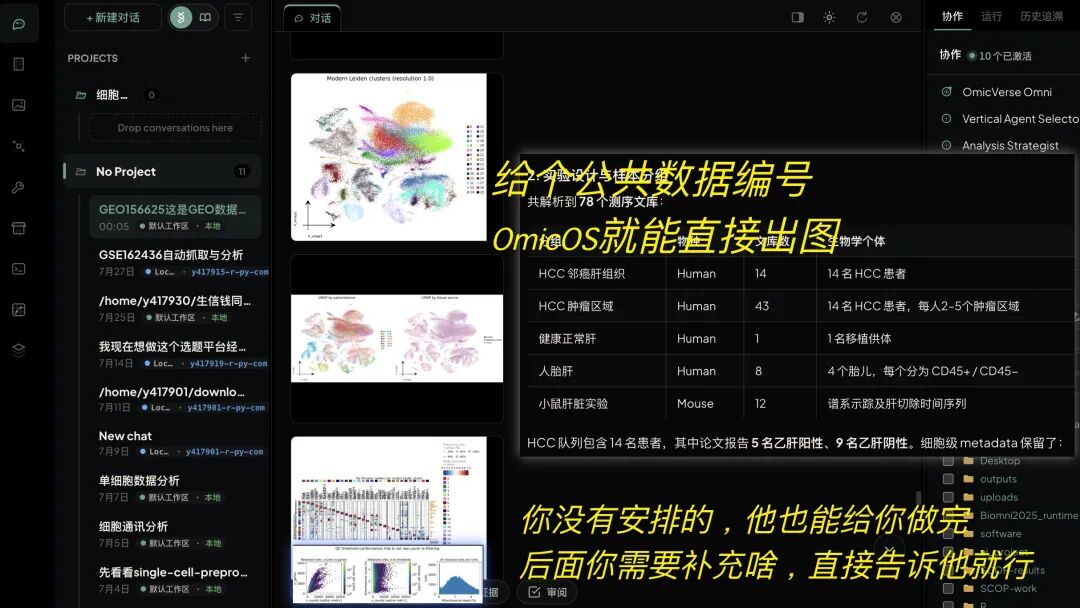Check the uploads folder checkbox
The height and width of the screenshot is (608, 1080).
948,497
